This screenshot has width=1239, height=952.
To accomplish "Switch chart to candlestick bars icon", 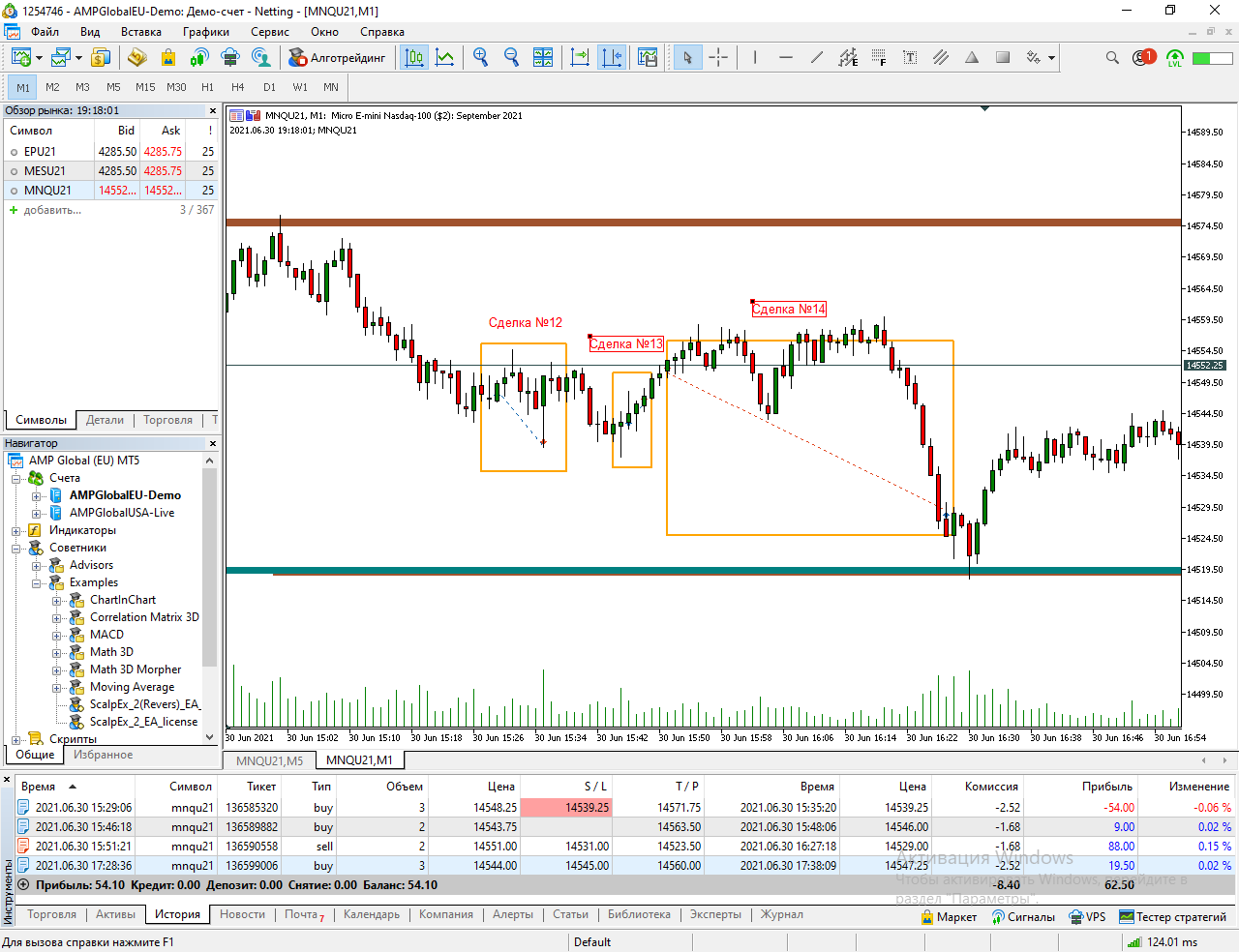I will pos(414,58).
